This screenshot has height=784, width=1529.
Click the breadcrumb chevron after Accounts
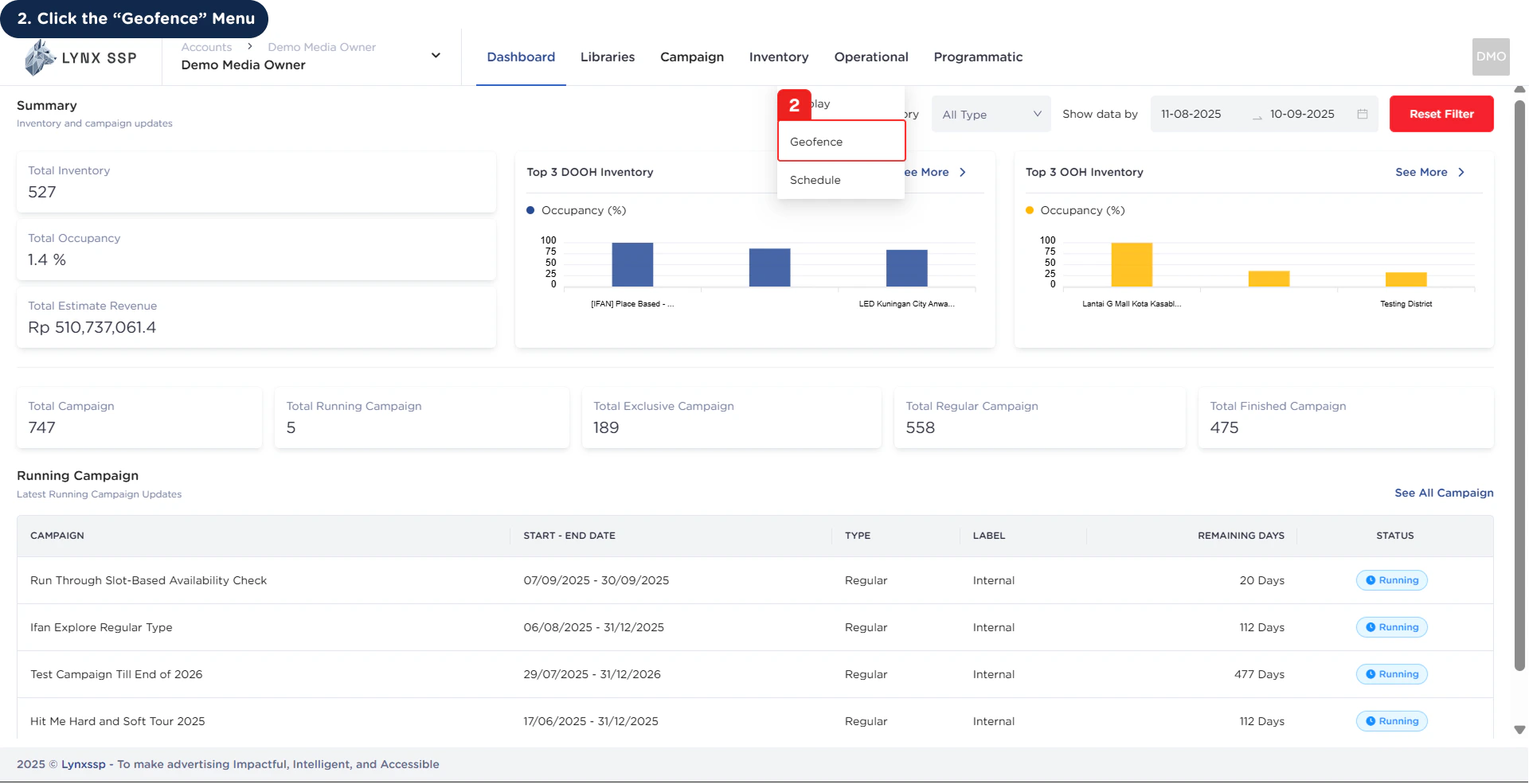249,46
